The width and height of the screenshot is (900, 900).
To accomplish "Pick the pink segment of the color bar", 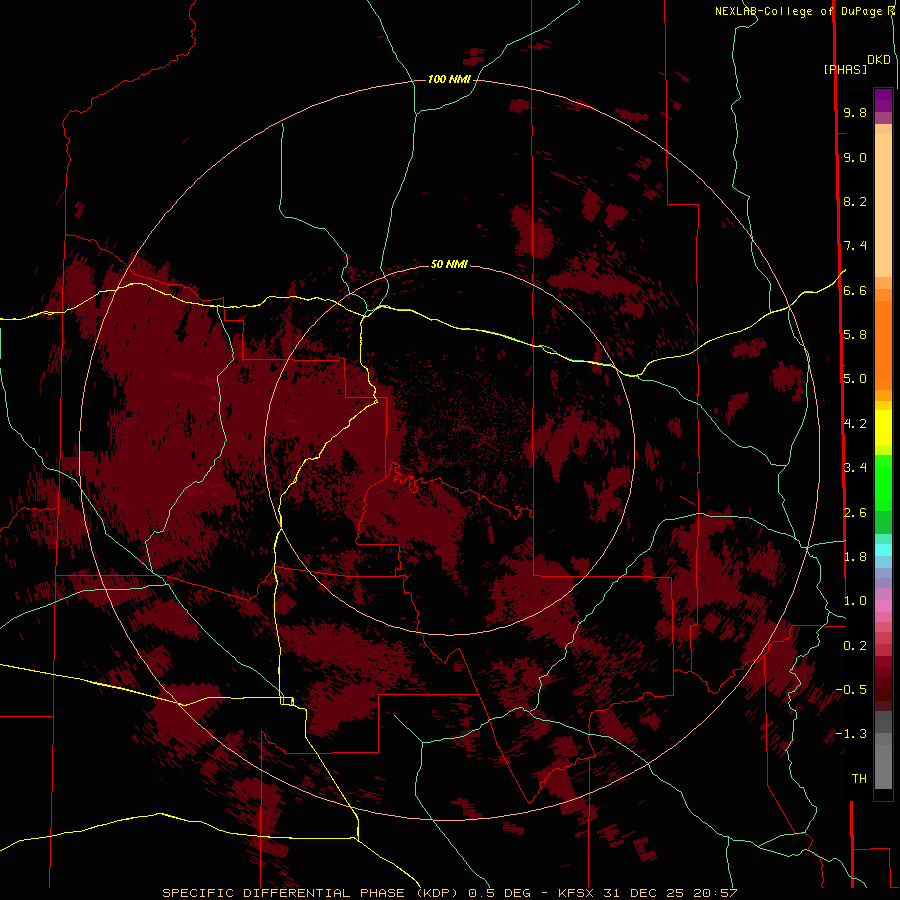I will point(883,606).
